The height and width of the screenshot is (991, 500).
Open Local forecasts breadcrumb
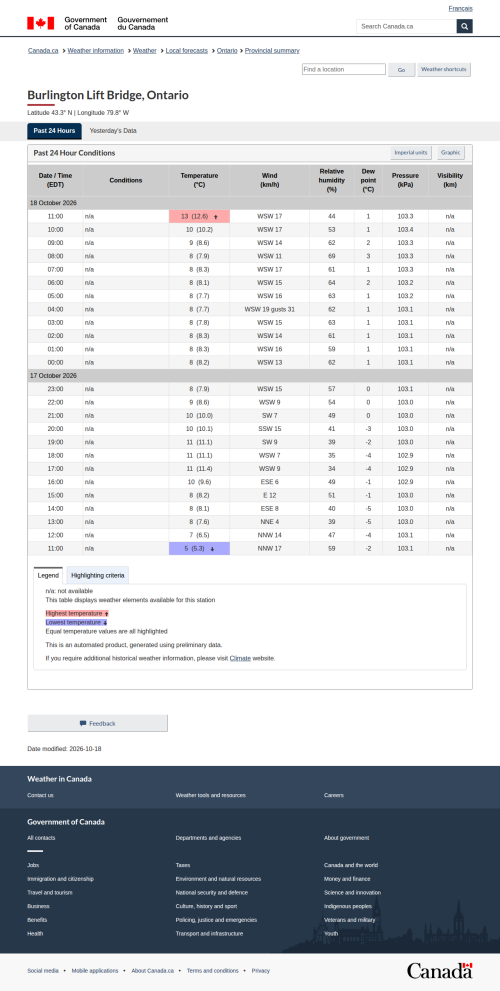pyautogui.click(x=186, y=51)
